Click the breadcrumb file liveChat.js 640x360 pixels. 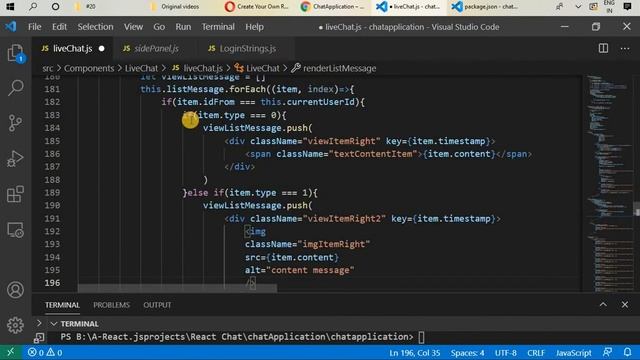(198, 68)
